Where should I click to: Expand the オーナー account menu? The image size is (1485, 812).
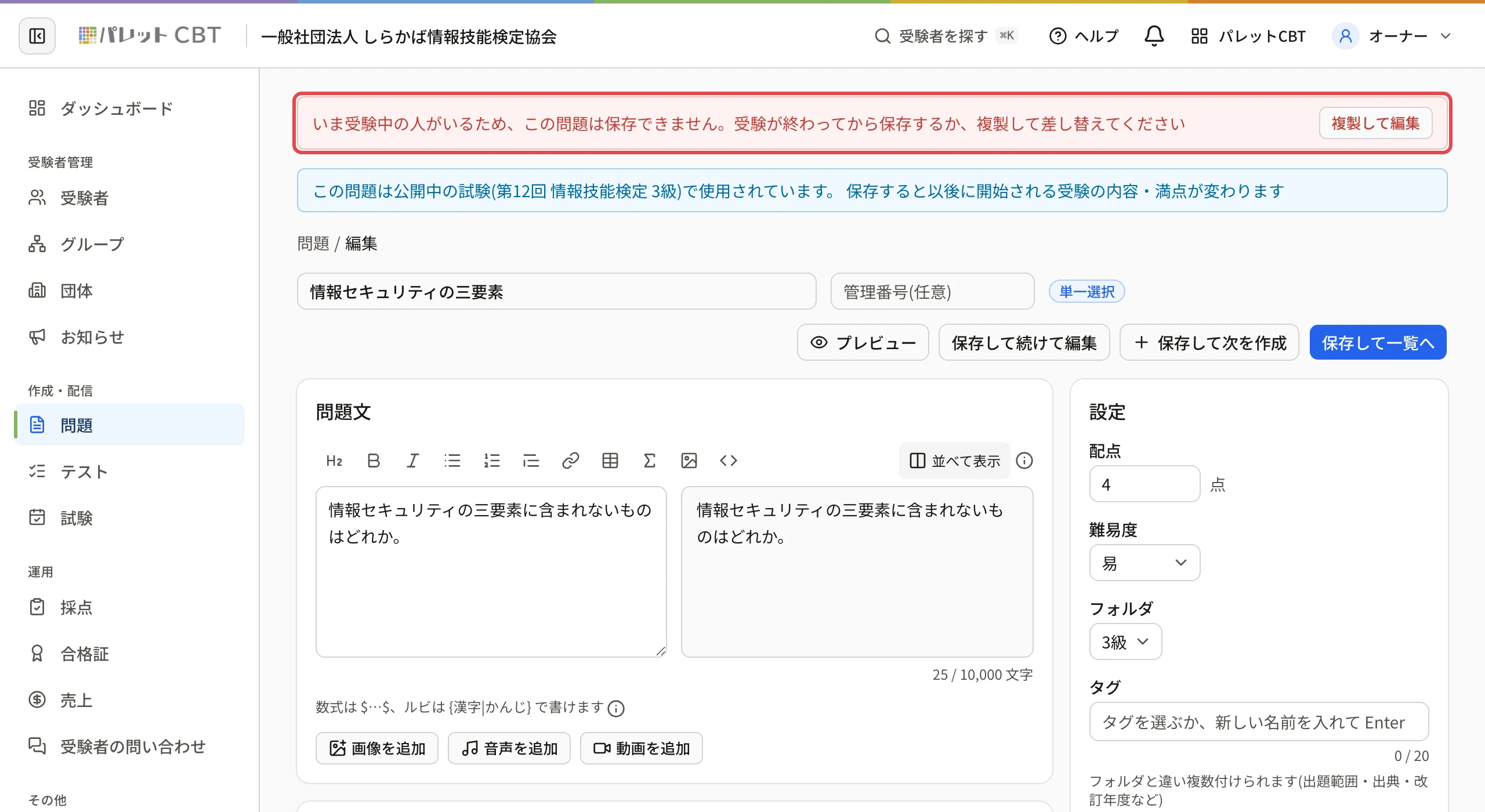(x=1393, y=36)
